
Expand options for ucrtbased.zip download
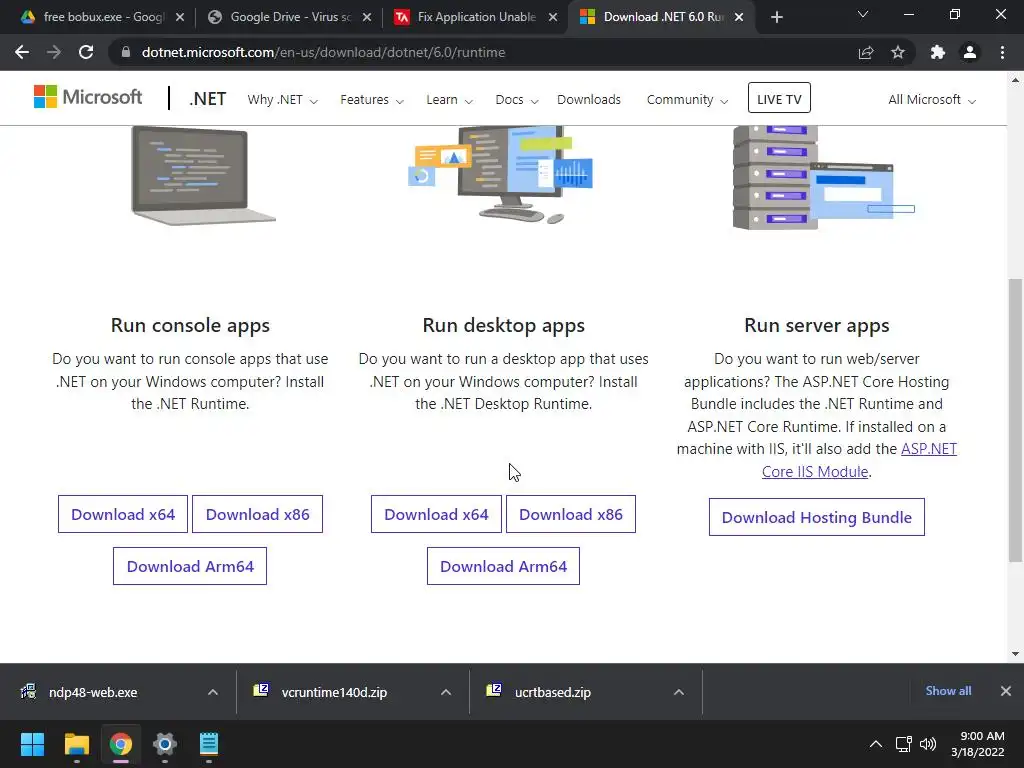[679, 692]
